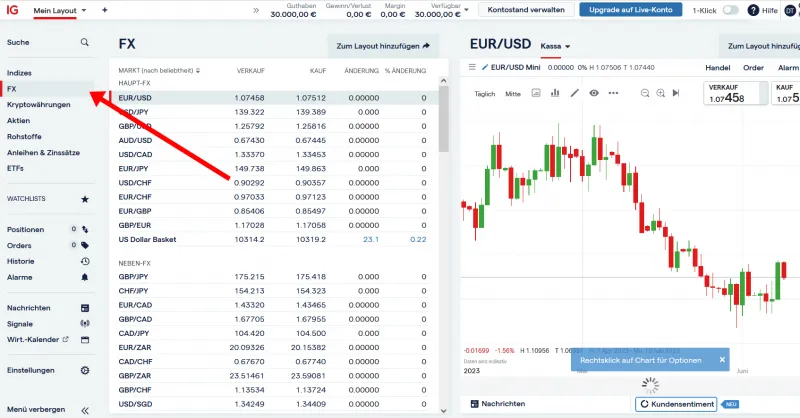Image resolution: width=800 pixels, height=418 pixels.
Task: Zoom in on the chart
Action: [x=661, y=93]
